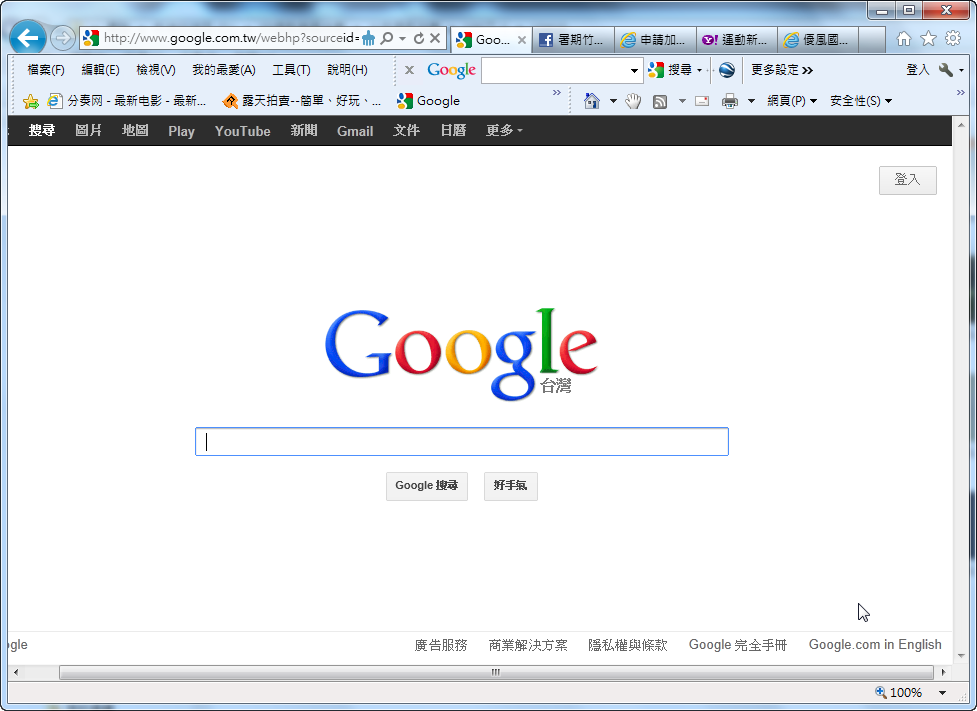Viewport: 977px width, 711px height.
Task: Click the Read mail envelope icon
Action: [702, 101]
